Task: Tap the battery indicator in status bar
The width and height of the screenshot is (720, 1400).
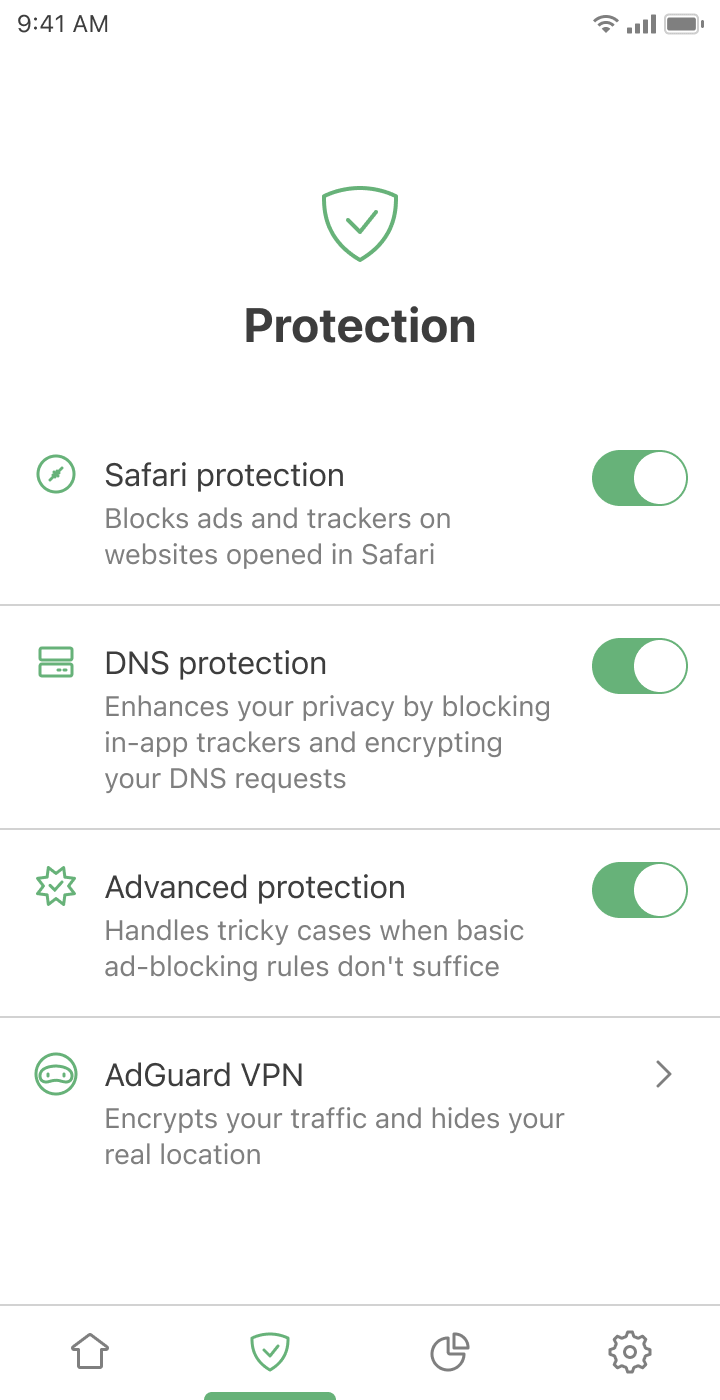Action: pyautogui.click(x=684, y=24)
